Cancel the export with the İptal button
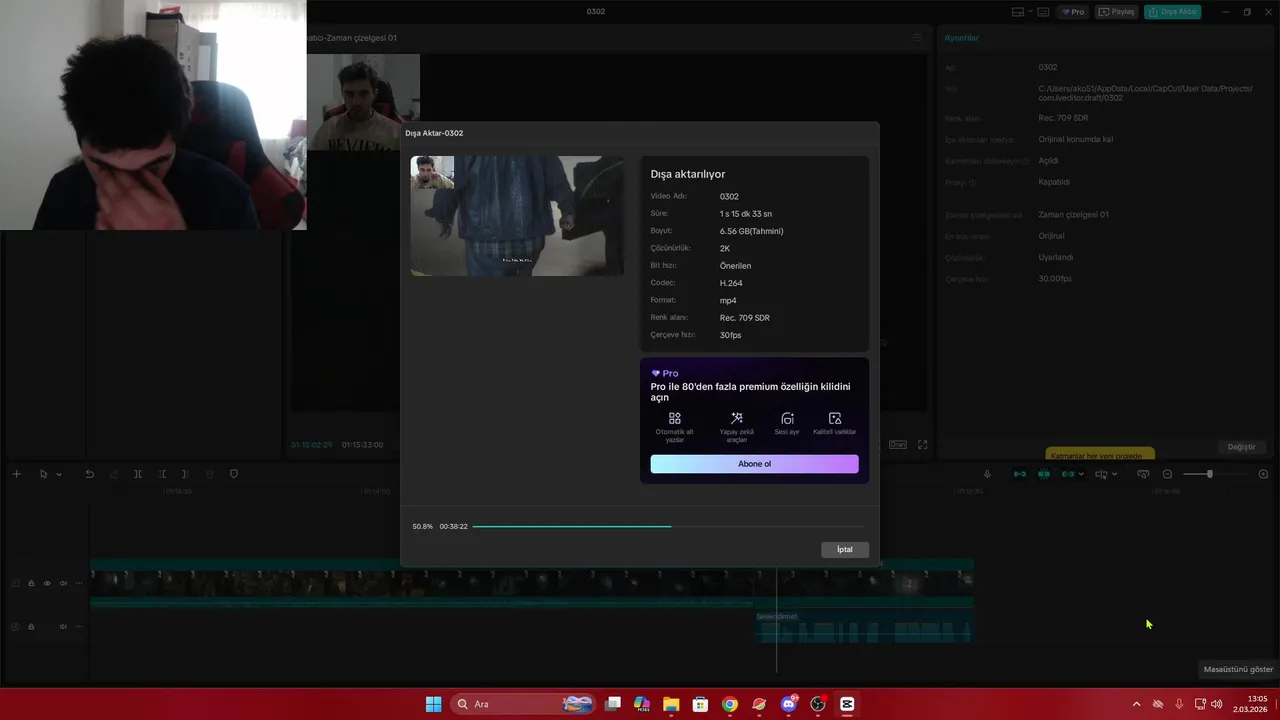The width and height of the screenshot is (1280, 720). point(845,549)
